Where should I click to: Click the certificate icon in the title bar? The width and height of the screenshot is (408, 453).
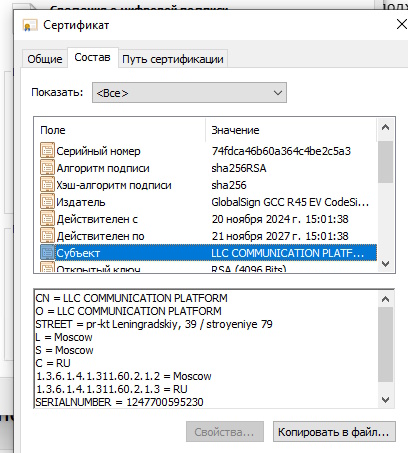click(x=30, y=25)
